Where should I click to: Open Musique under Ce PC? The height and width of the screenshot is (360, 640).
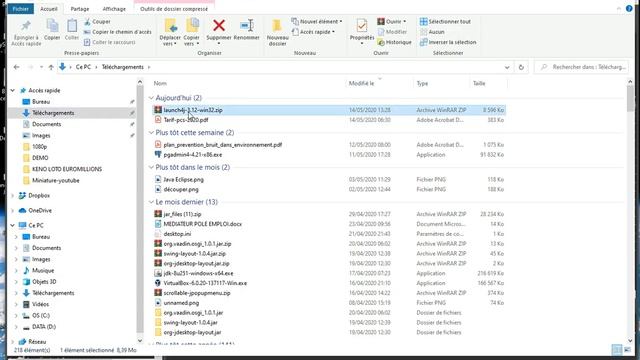pyautogui.click(x=43, y=271)
